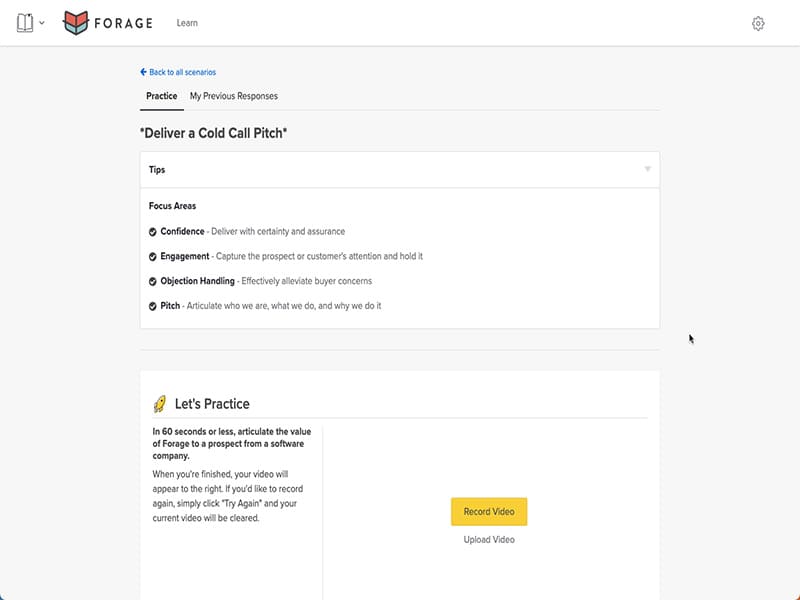Click the Engagement checkmark icon
800x600 pixels.
152,256
